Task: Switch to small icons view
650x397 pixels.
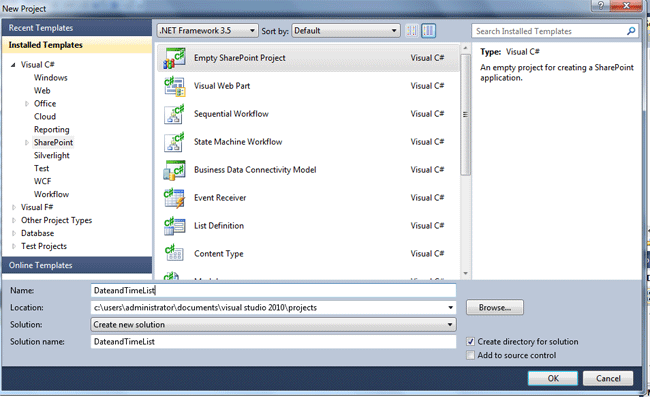Action: pos(412,31)
